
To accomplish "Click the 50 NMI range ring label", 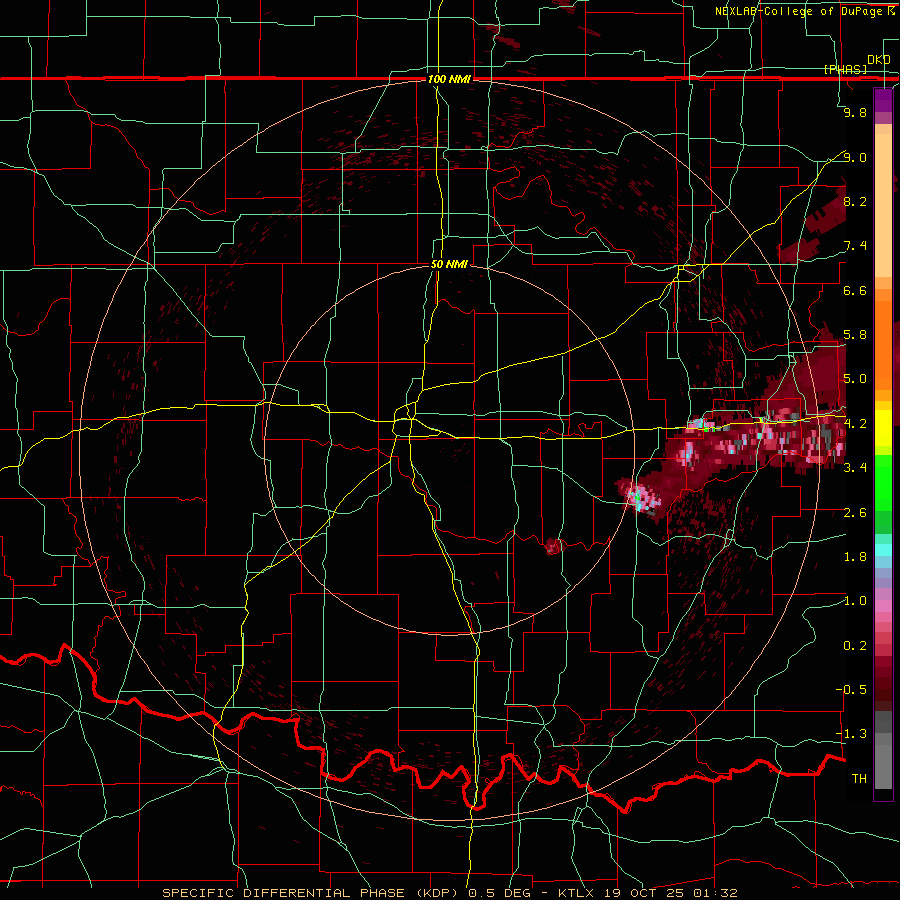I will tap(449, 264).
